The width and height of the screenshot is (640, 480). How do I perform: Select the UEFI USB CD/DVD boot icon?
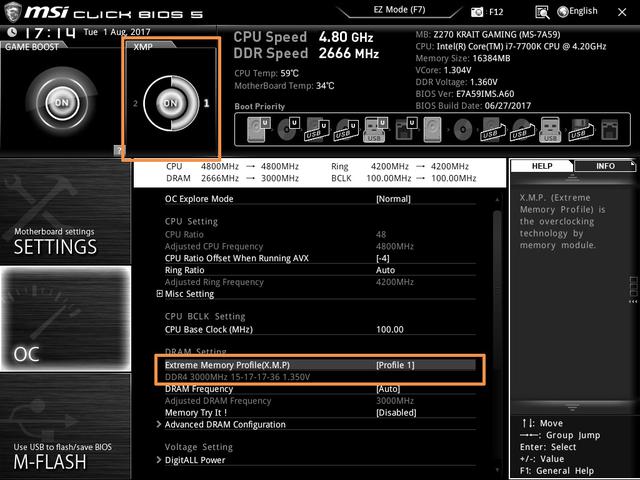pyautogui.click(x=346, y=129)
